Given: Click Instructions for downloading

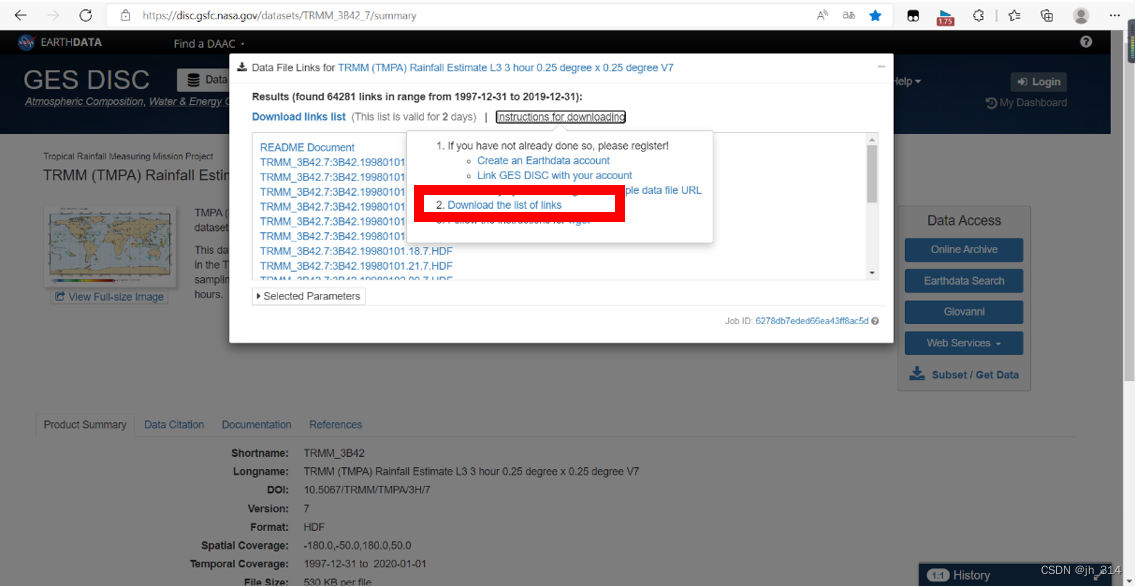Looking at the screenshot, I should [561, 117].
